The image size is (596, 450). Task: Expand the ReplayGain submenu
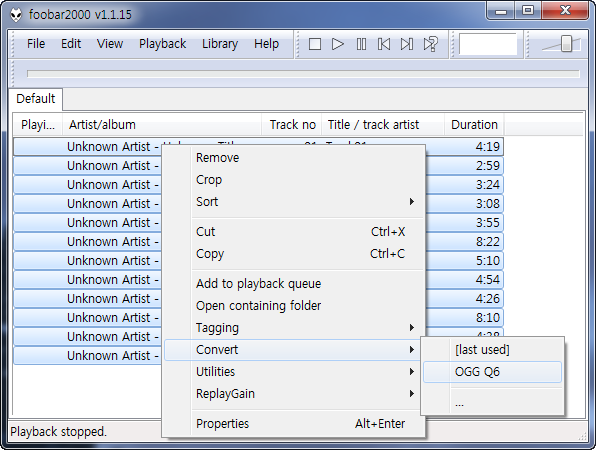point(293,394)
